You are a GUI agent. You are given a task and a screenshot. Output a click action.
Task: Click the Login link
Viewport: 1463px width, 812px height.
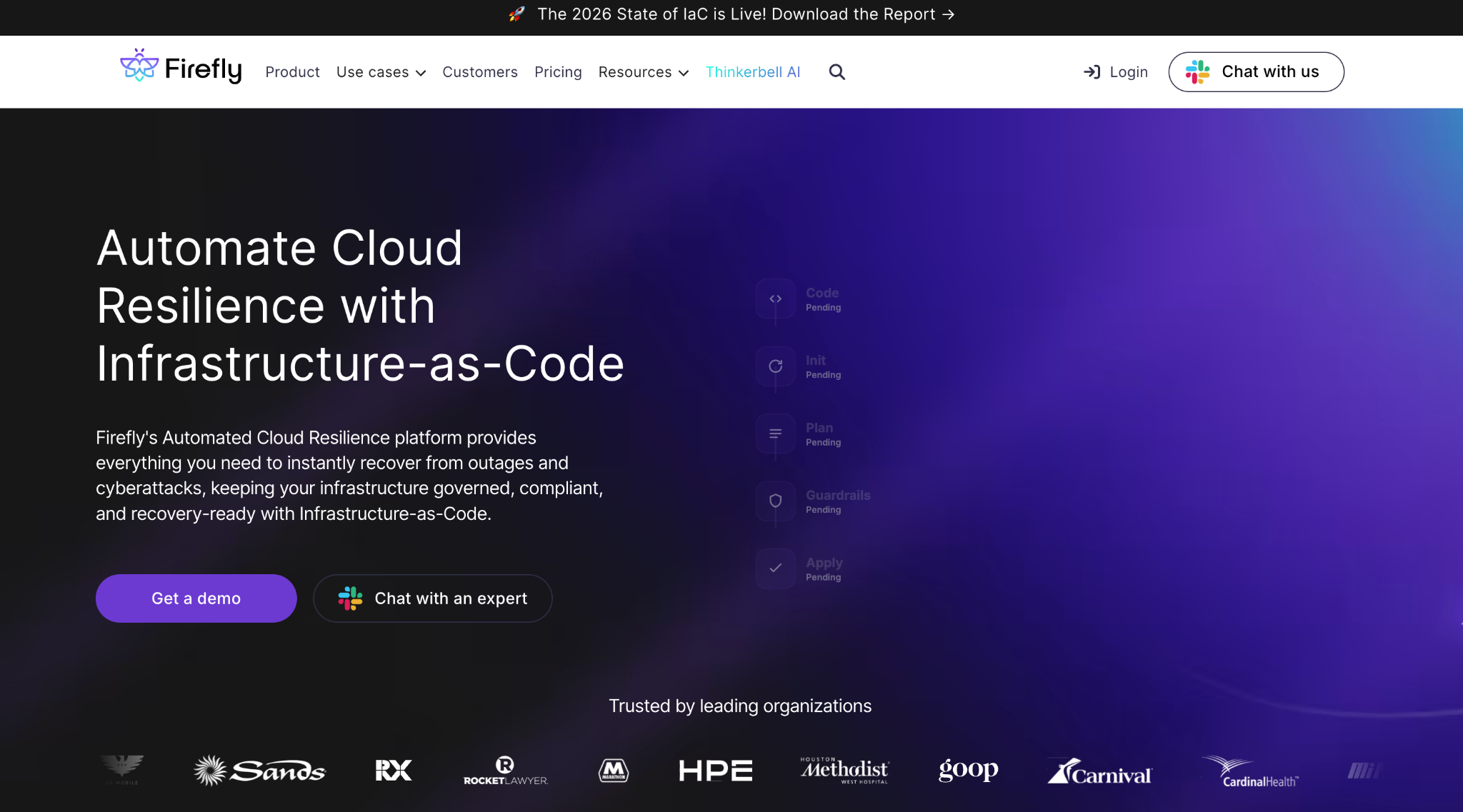1116,72
